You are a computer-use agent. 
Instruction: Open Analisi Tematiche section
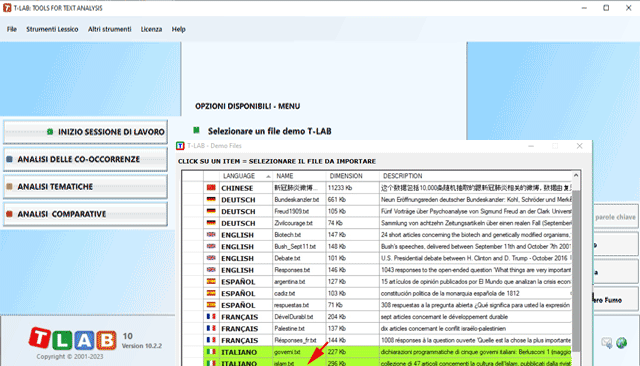coord(85,186)
